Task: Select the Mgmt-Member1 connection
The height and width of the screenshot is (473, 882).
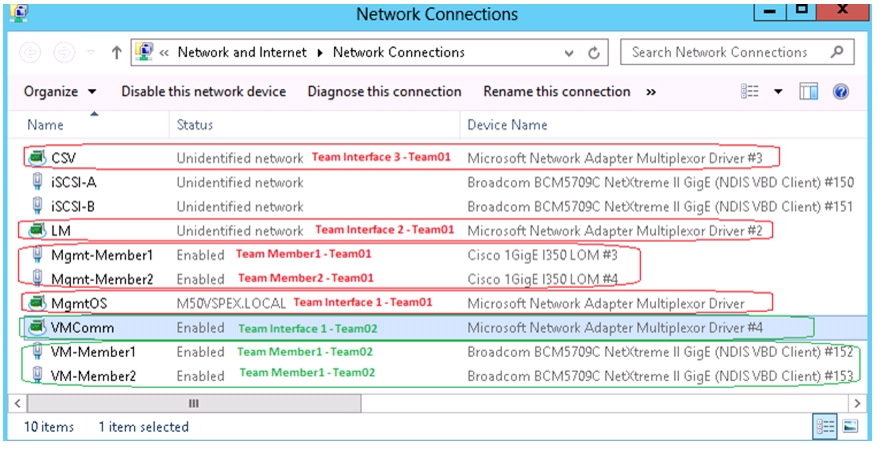Action: click(x=102, y=255)
